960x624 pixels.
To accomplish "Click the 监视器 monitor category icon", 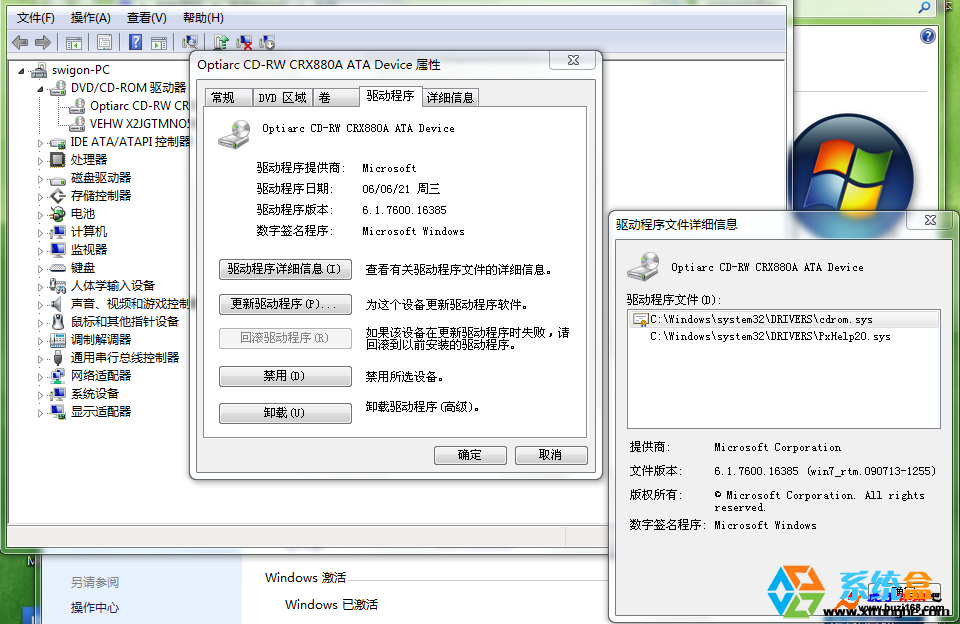I will (58, 250).
